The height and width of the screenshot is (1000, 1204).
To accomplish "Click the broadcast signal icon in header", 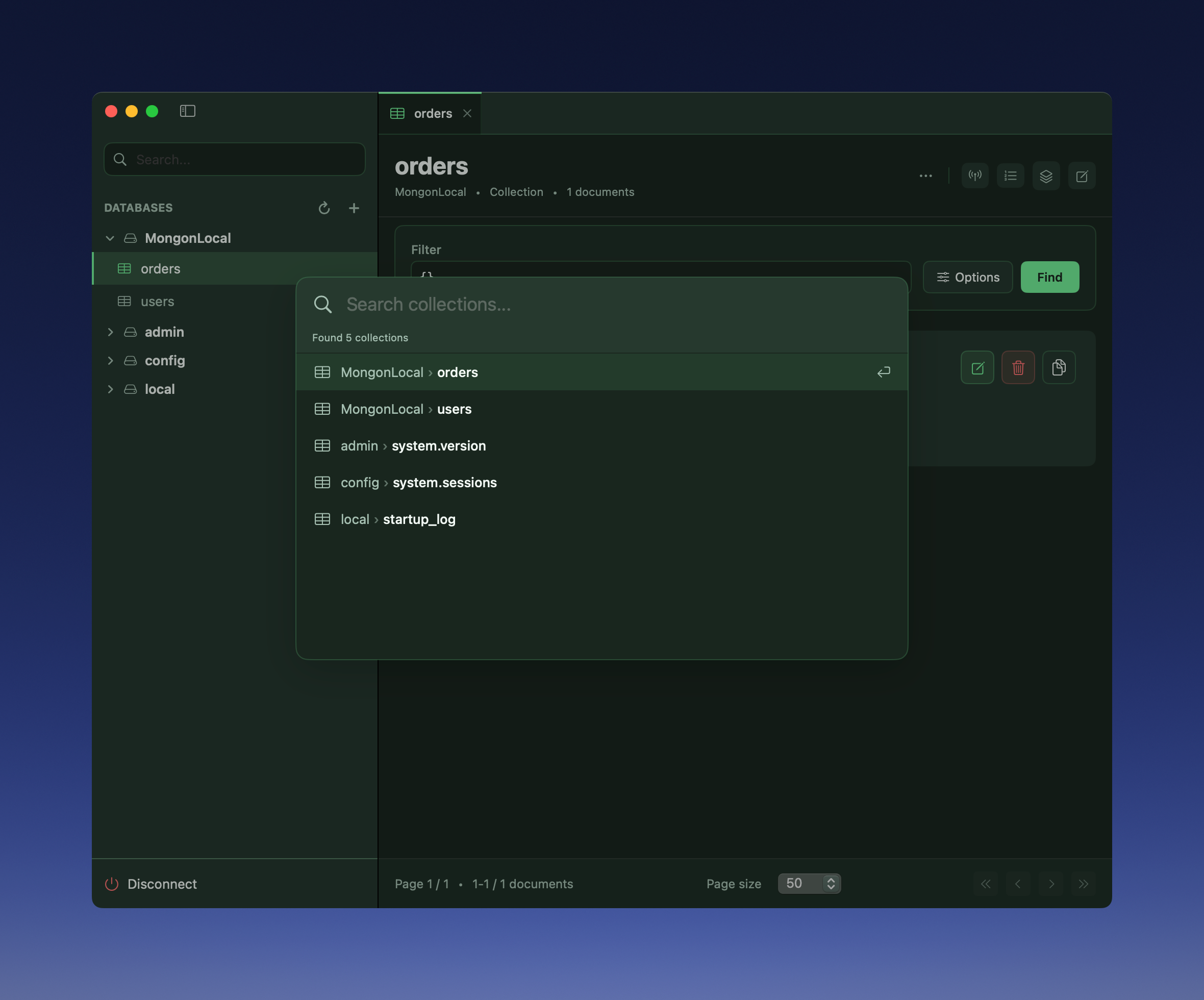I will point(974,176).
